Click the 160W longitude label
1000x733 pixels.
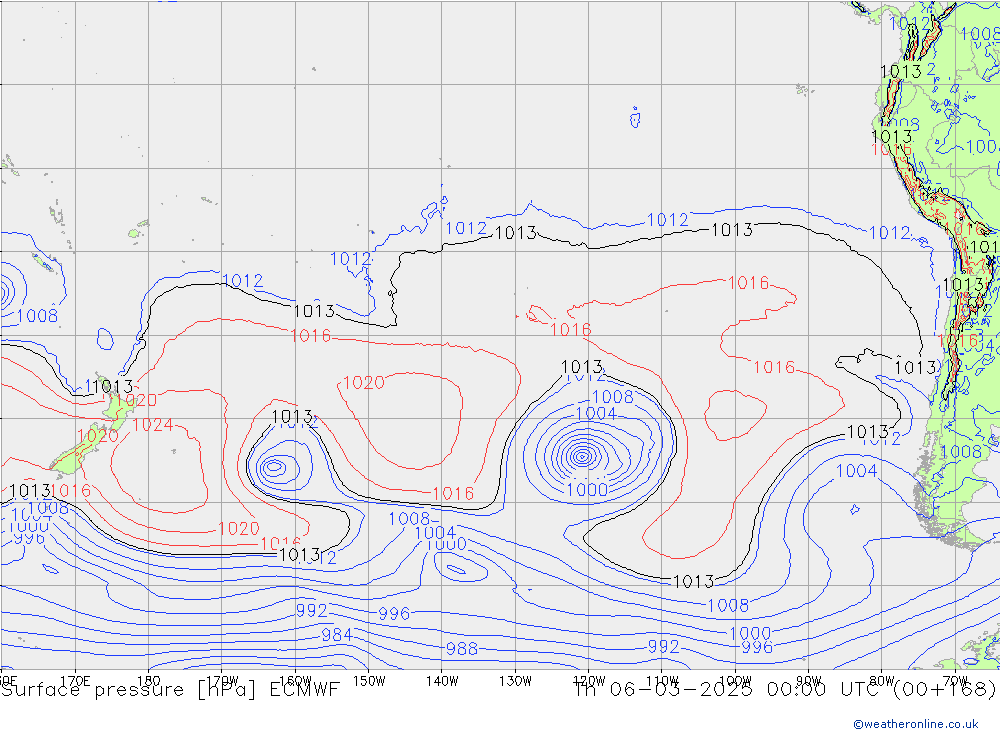pyautogui.click(x=295, y=681)
